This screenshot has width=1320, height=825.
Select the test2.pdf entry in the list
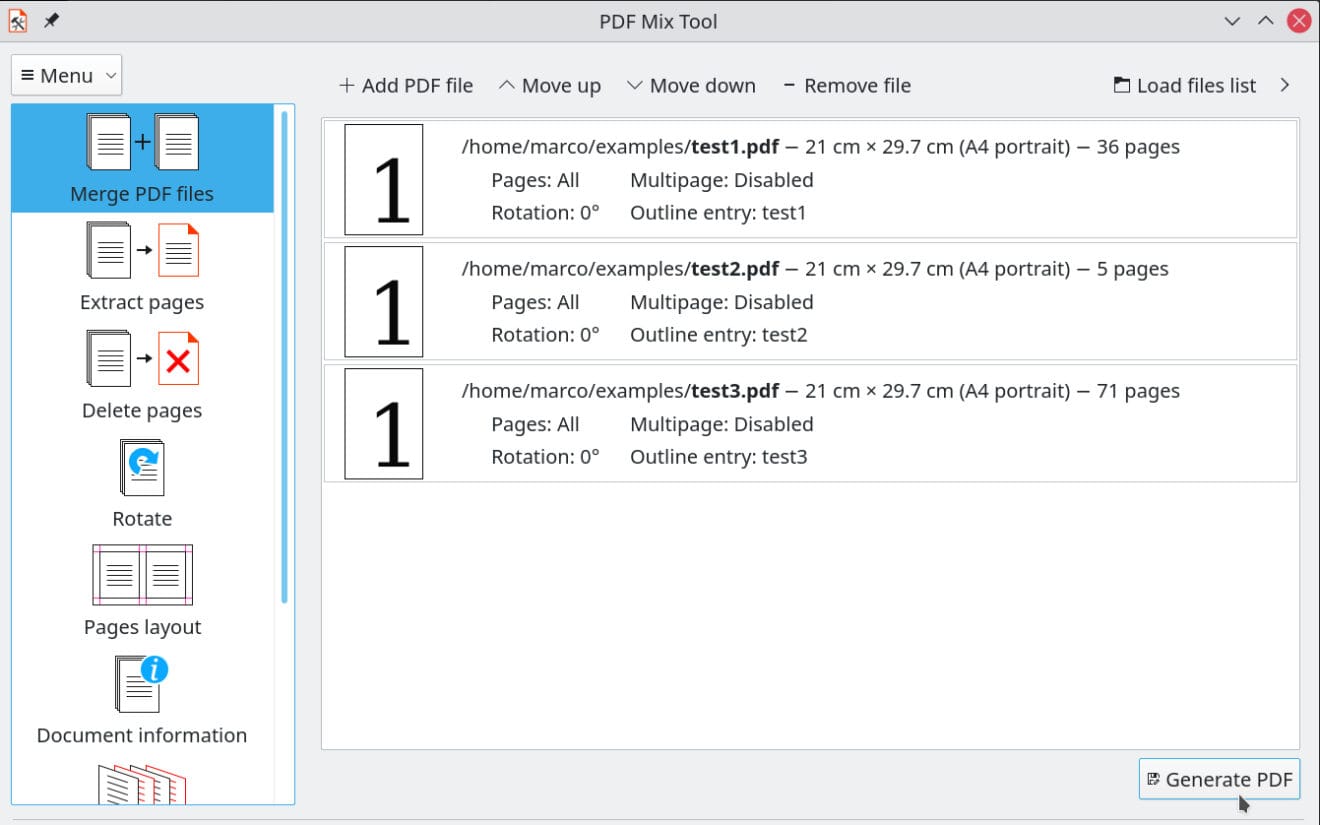(810, 301)
